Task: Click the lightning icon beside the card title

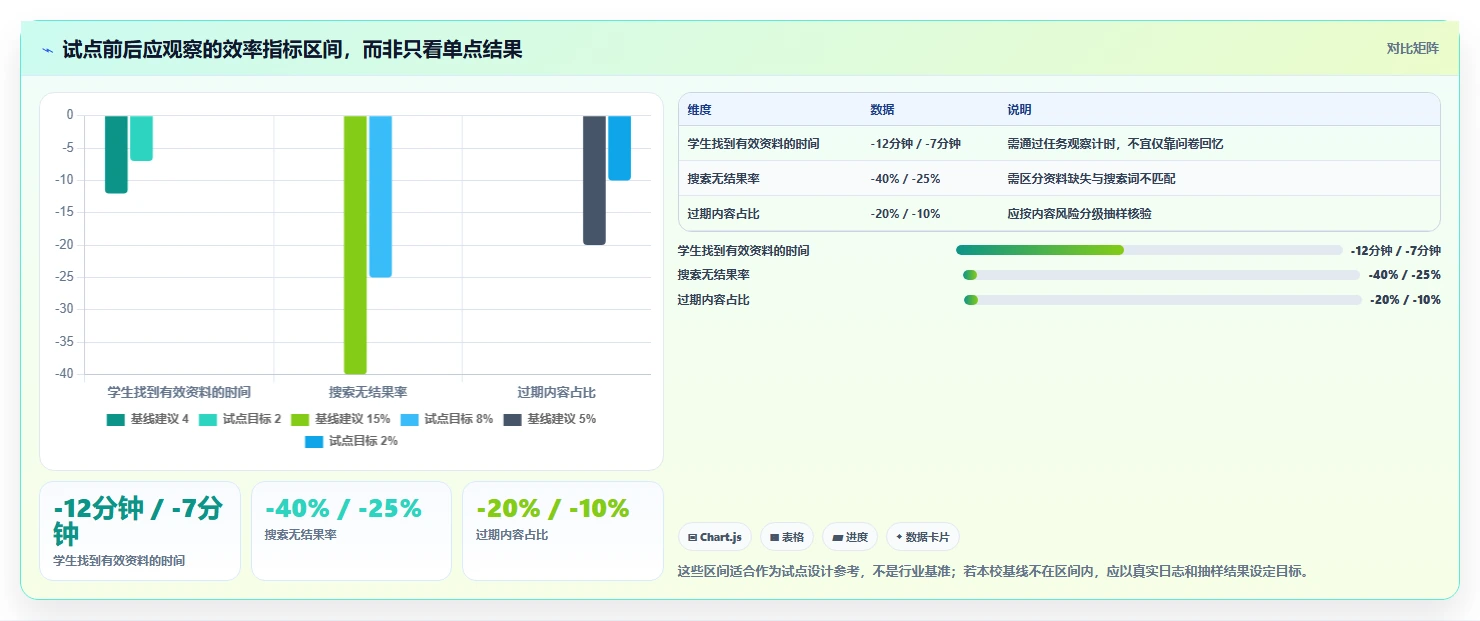Action: tap(48, 50)
